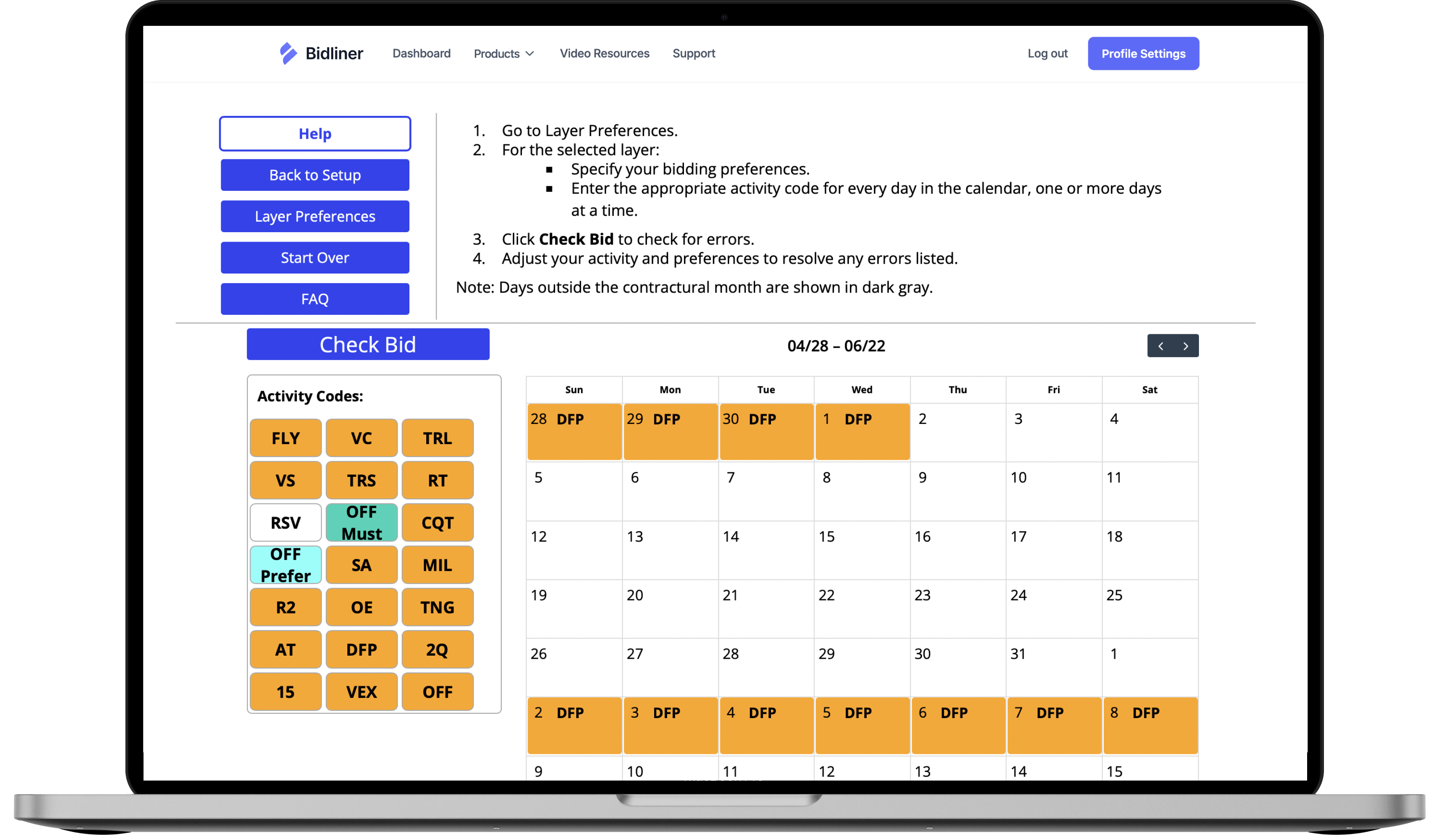Select the VS activity code
The width and height of the screenshot is (1439, 840).
pyautogui.click(x=285, y=480)
